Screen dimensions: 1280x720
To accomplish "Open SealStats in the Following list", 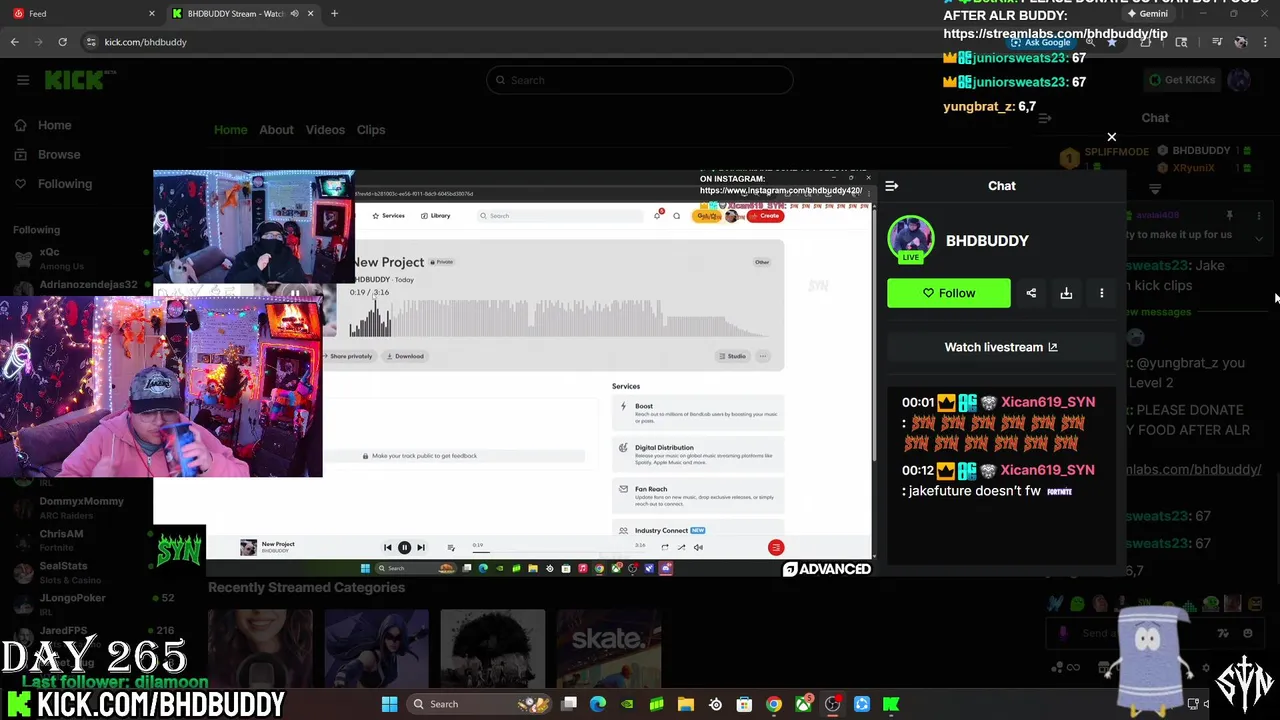I will coord(80,571).
